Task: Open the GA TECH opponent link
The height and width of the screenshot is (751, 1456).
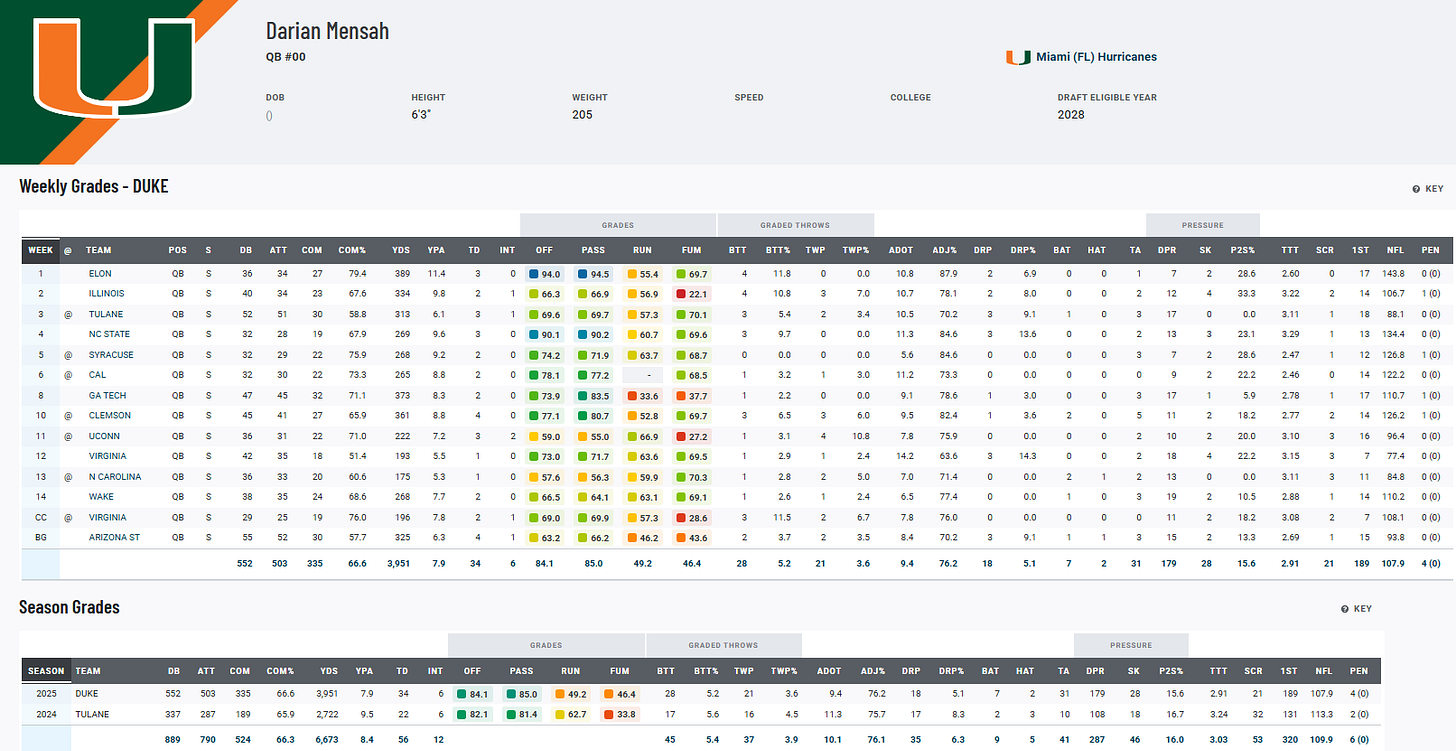Action: coord(107,395)
